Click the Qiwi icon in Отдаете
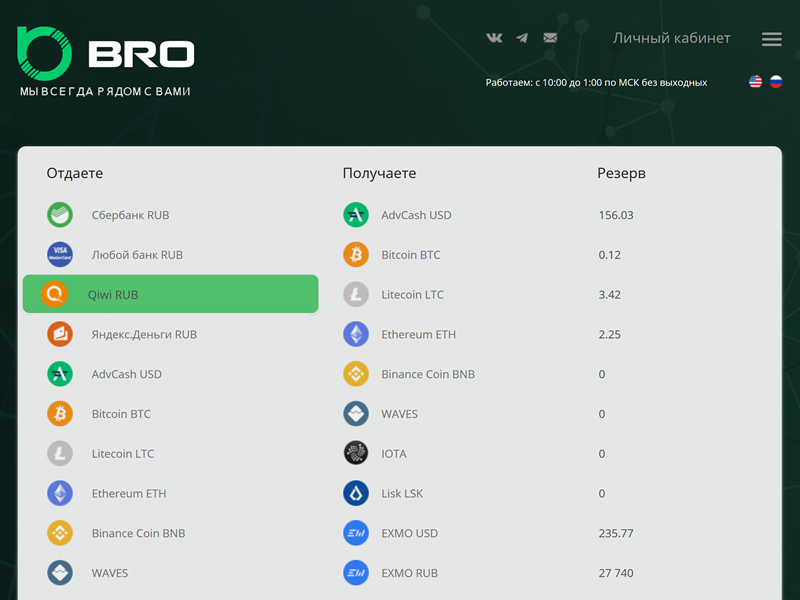Screen dimensions: 800x600 pyautogui.click(x=54, y=294)
